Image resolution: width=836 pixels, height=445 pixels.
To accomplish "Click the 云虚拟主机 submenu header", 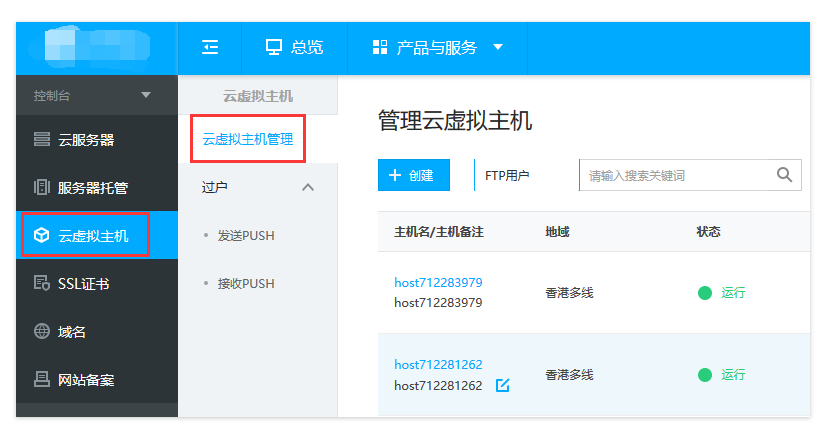I will point(258,96).
